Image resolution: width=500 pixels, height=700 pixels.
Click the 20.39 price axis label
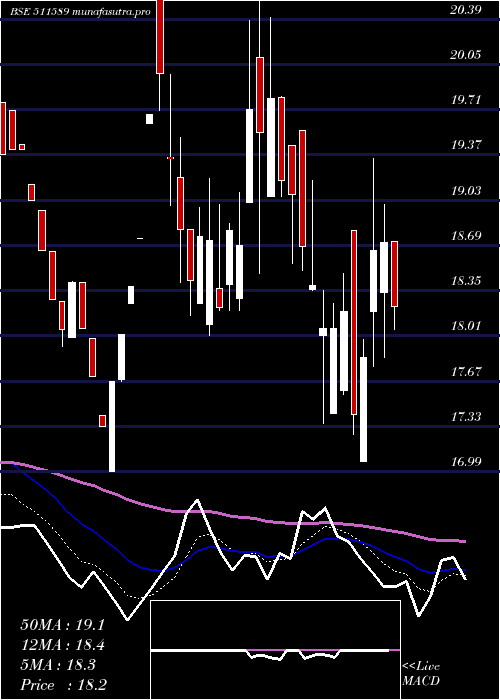point(466,10)
